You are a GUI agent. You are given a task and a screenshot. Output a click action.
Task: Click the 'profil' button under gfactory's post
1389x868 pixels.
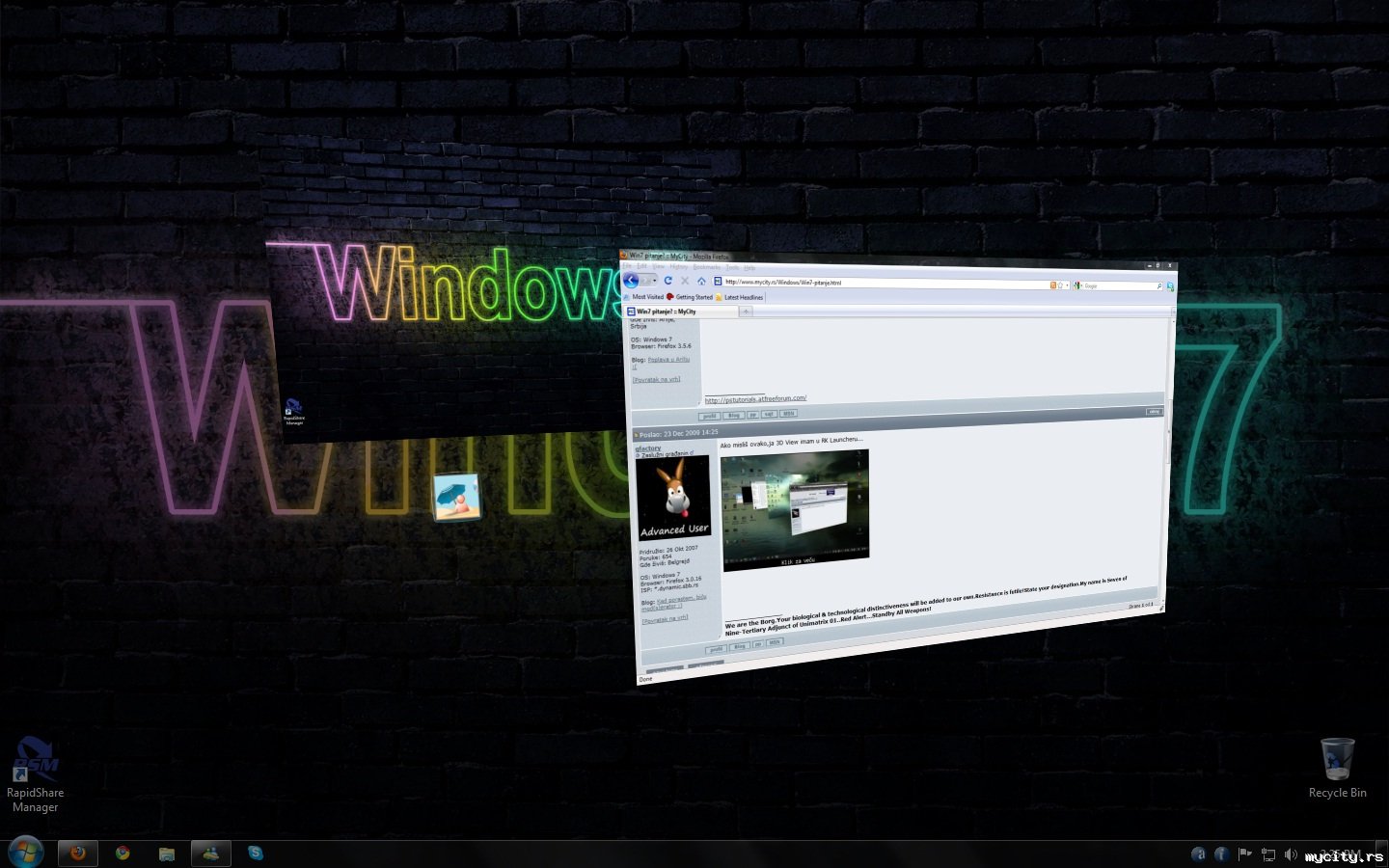click(715, 649)
